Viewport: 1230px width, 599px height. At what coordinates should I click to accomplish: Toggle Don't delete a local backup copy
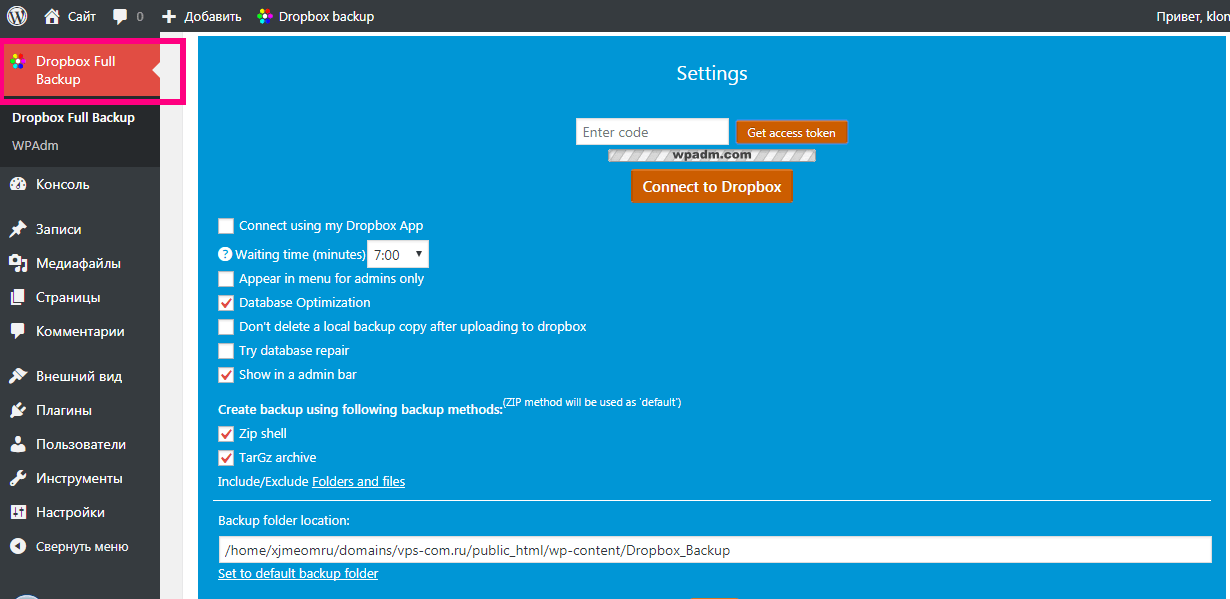tap(226, 327)
